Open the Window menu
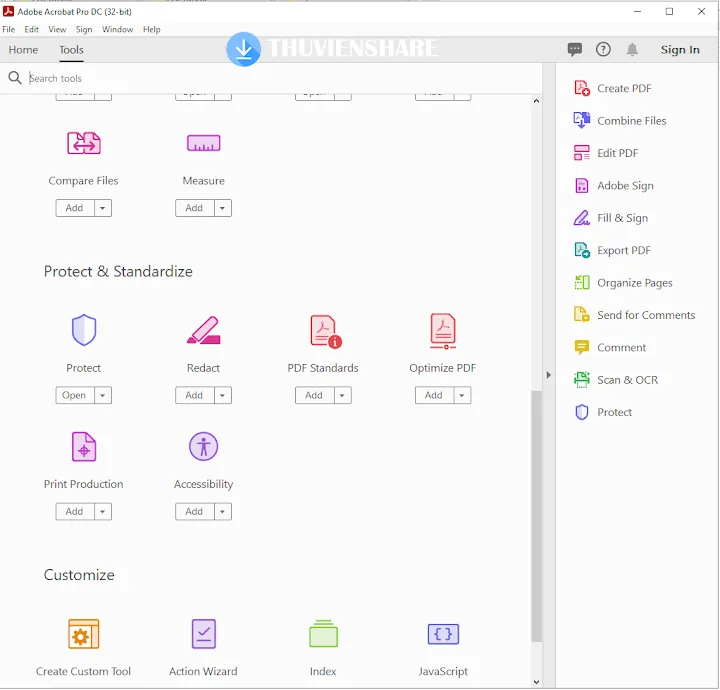This screenshot has height=690, width=720. point(118,29)
